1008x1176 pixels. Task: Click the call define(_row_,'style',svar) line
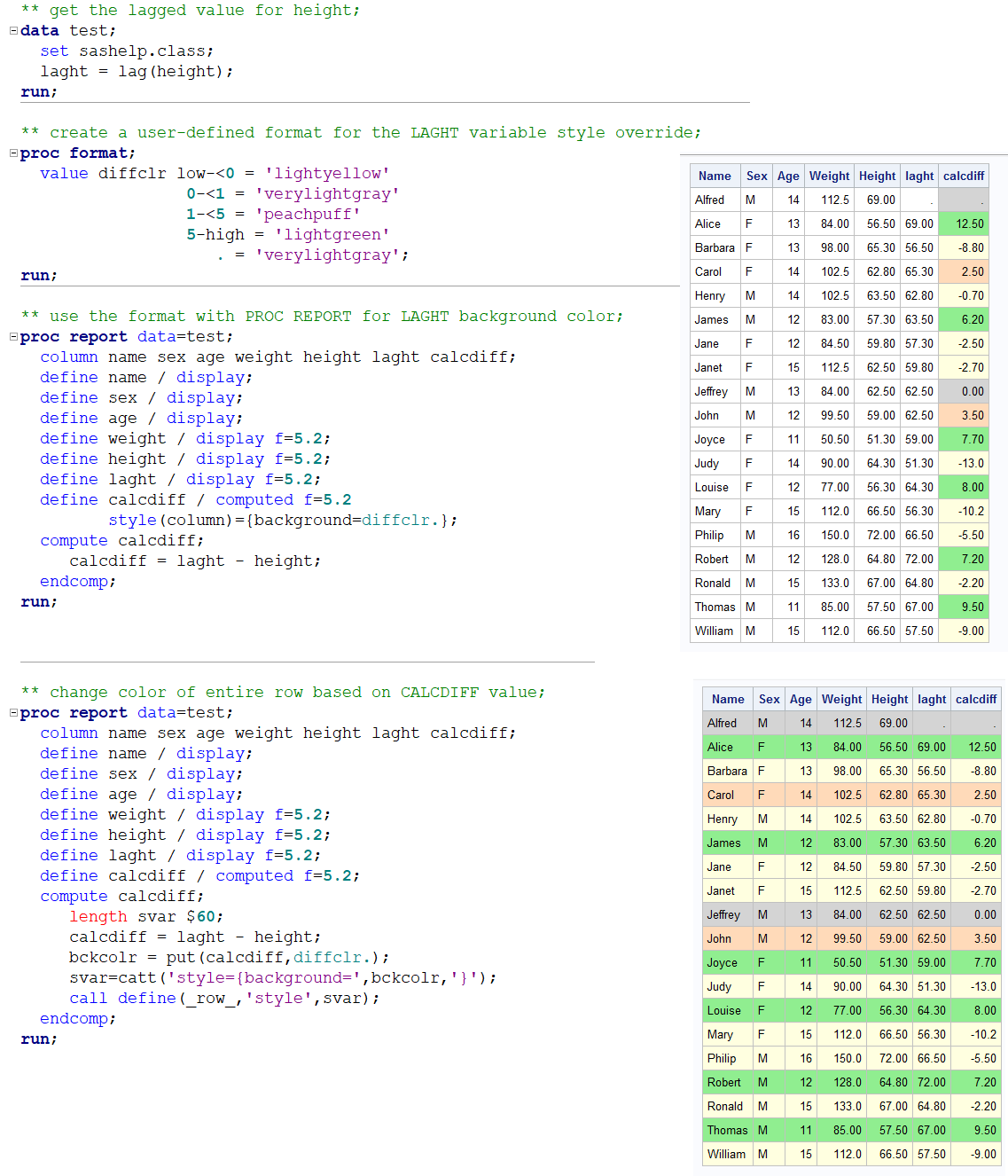click(223, 998)
